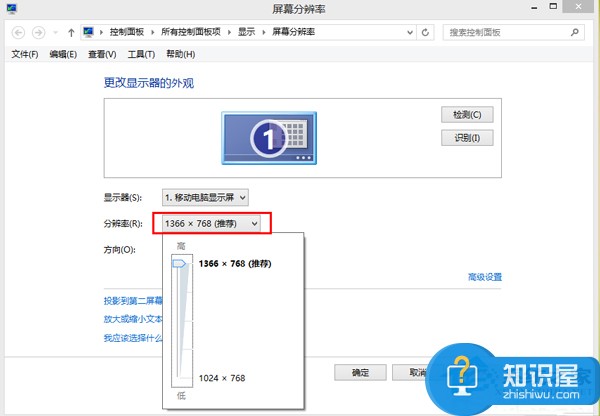Minimize the 屏幕分辨率 window
Image resolution: width=600 pixels, height=416 pixels.
(x=535, y=8)
